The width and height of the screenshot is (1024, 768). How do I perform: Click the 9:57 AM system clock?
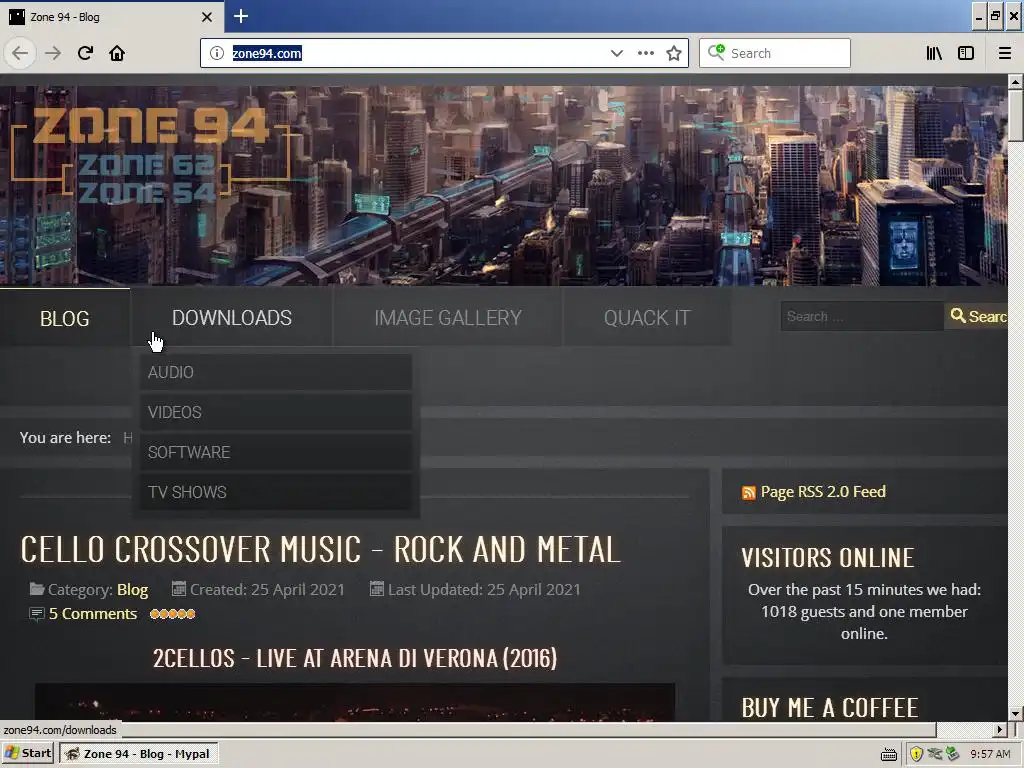click(990, 754)
